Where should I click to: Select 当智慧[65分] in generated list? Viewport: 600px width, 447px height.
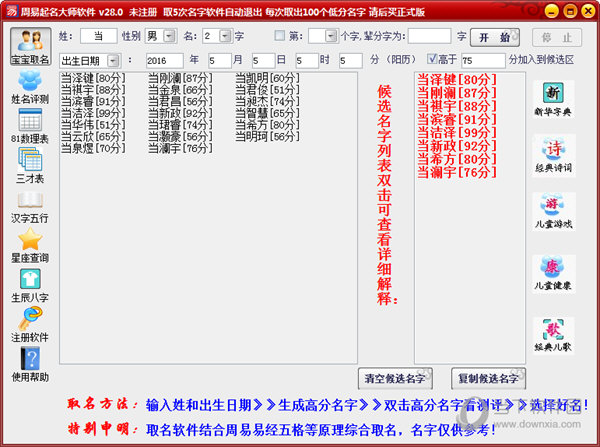267,113
